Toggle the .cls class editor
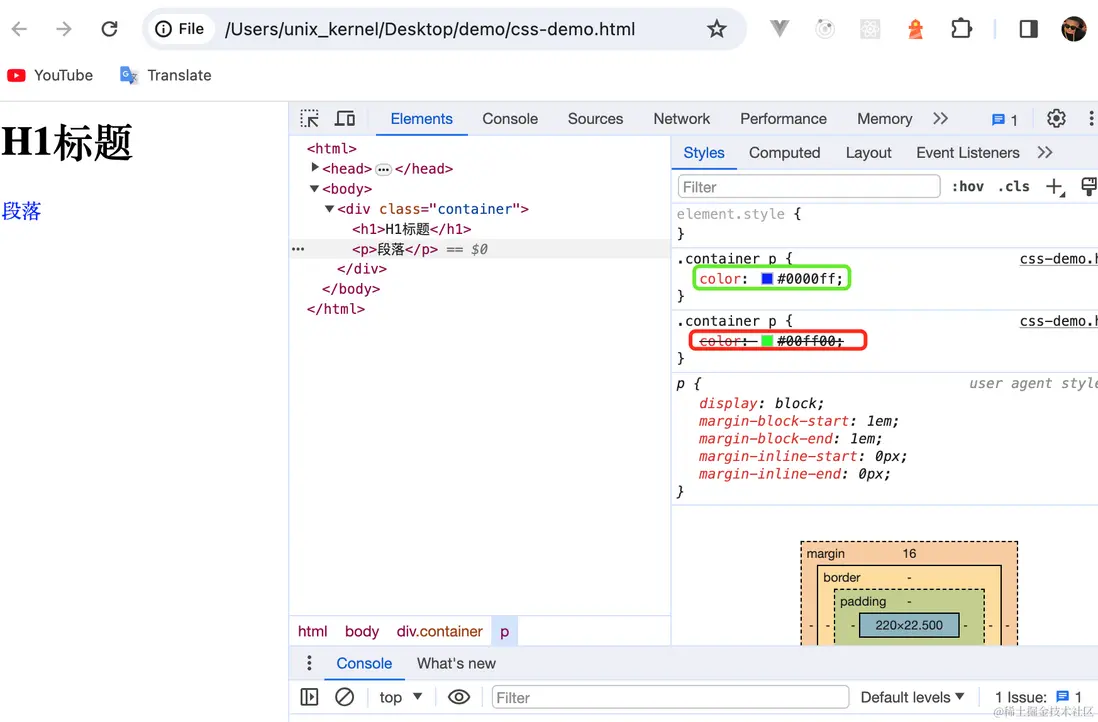The height and width of the screenshot is (722, 1098). (x=1013, y=187)
